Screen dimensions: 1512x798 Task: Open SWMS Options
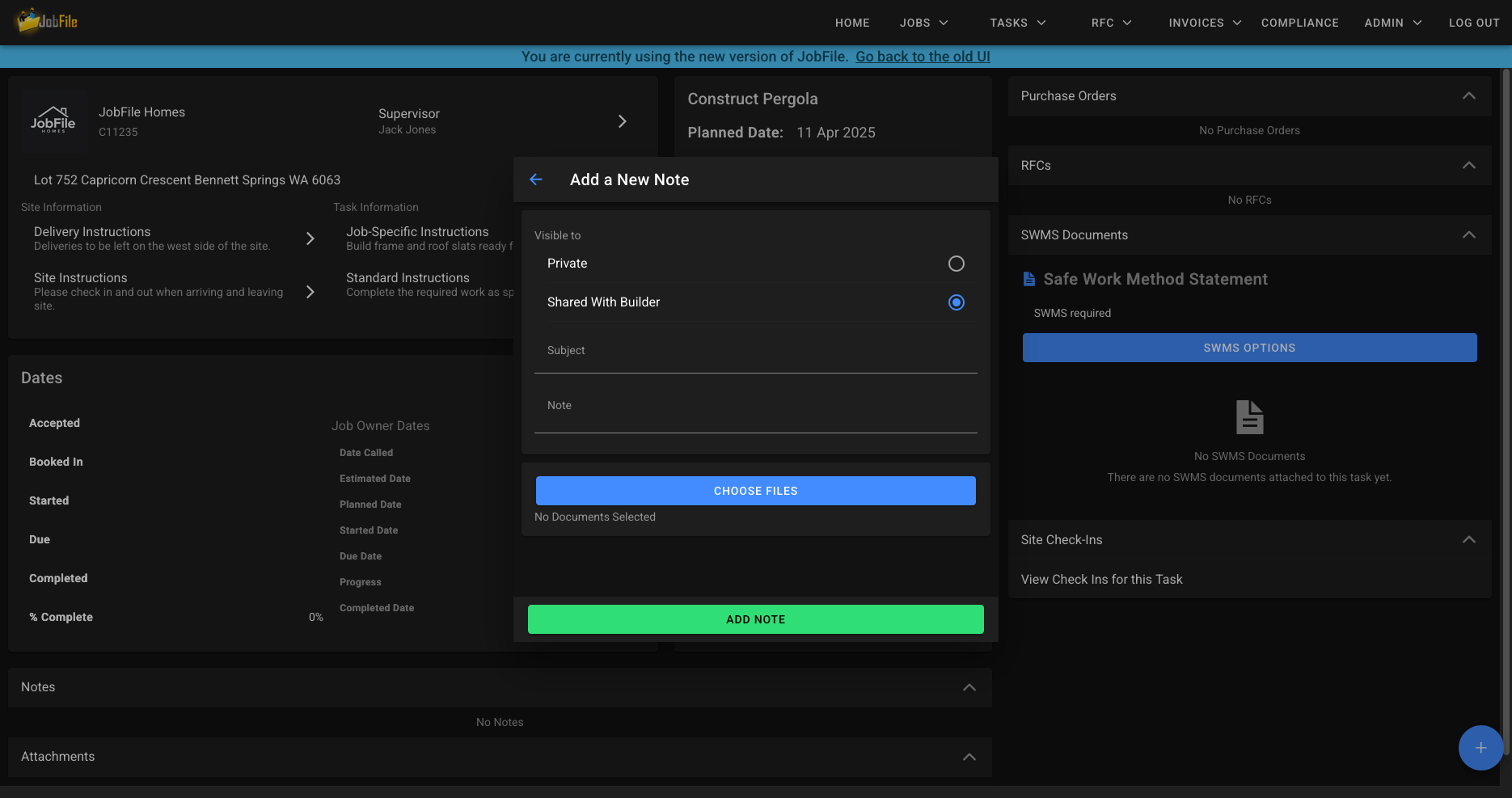pyautogui.click(x=1249, y=348)
